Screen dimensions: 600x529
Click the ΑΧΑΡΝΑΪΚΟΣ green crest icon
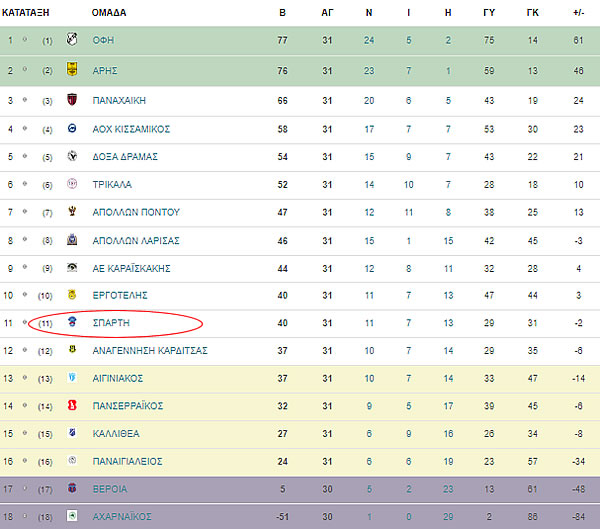pos(72,515)
